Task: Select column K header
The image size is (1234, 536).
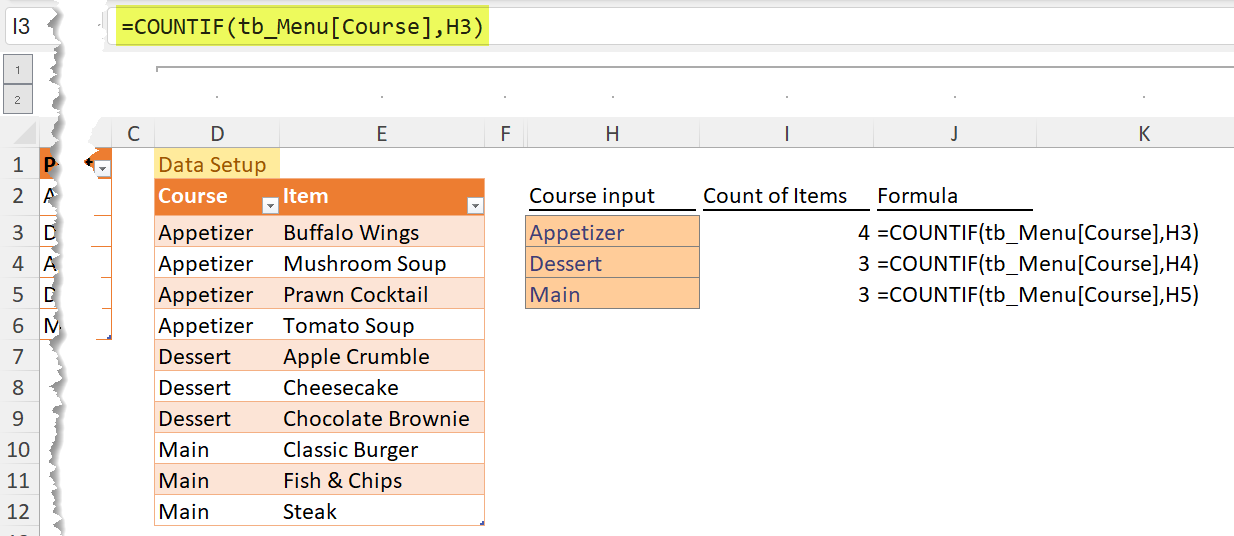Action: [x=1143, y=134]
